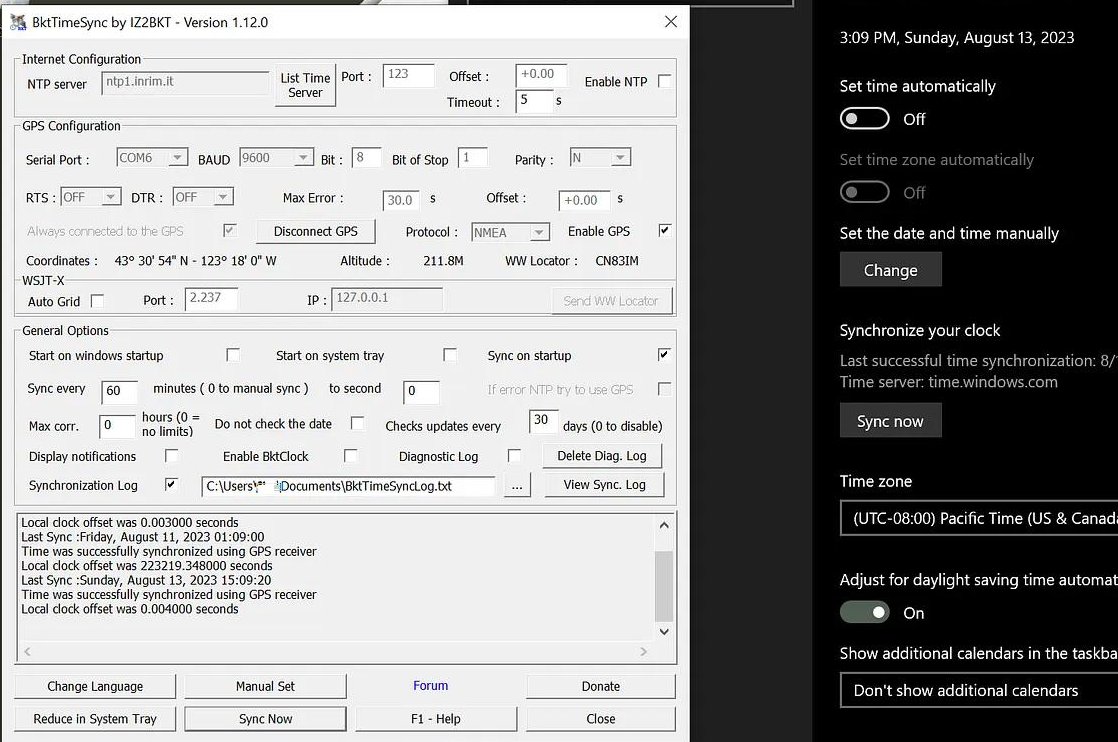Click the BktTimeSync Sync Now button

pos(265,719)
